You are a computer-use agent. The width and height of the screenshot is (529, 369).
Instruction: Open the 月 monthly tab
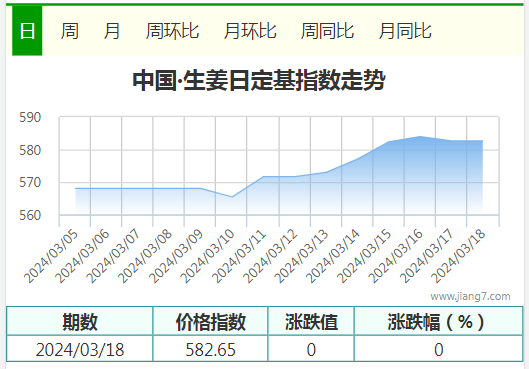coord(112,31)
